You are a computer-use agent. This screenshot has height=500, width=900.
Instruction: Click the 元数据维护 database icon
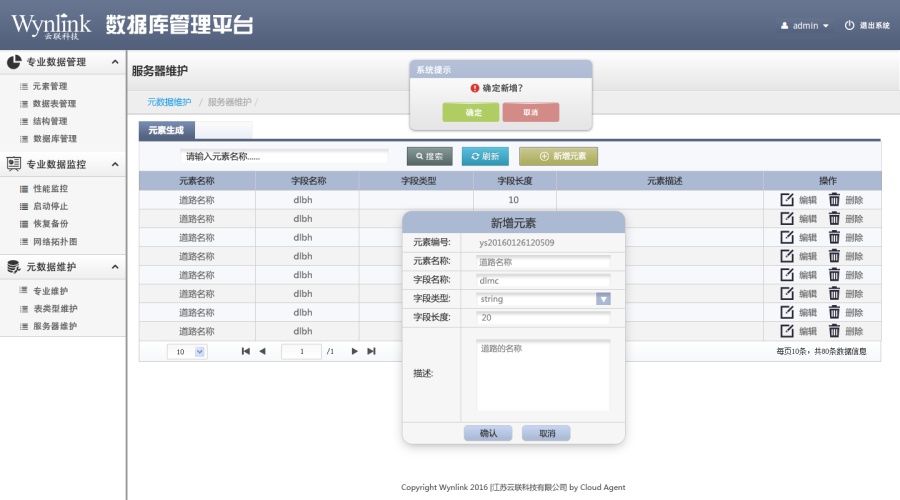[x=14, y=267]
